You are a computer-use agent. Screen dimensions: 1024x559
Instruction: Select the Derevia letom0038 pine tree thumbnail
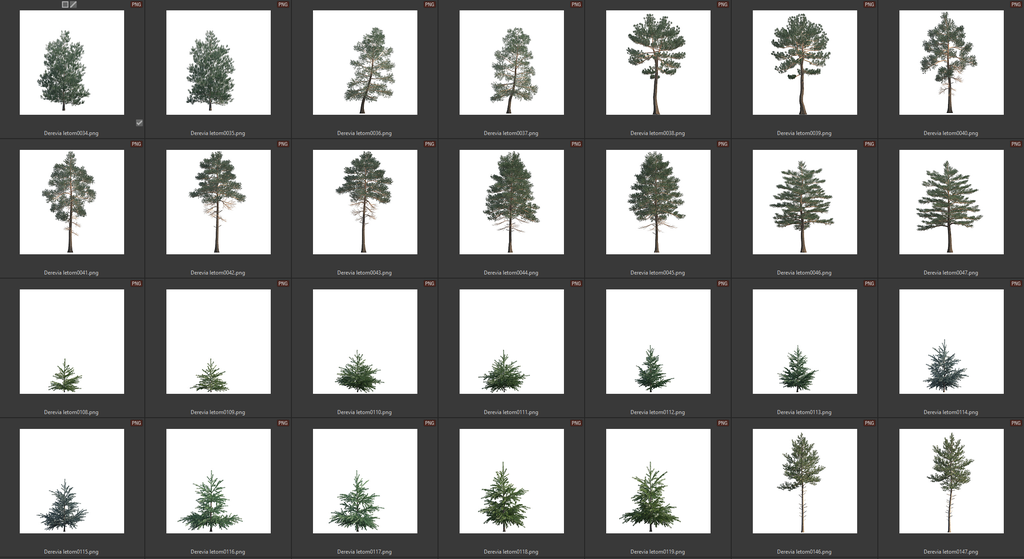[x=657, y=62]
